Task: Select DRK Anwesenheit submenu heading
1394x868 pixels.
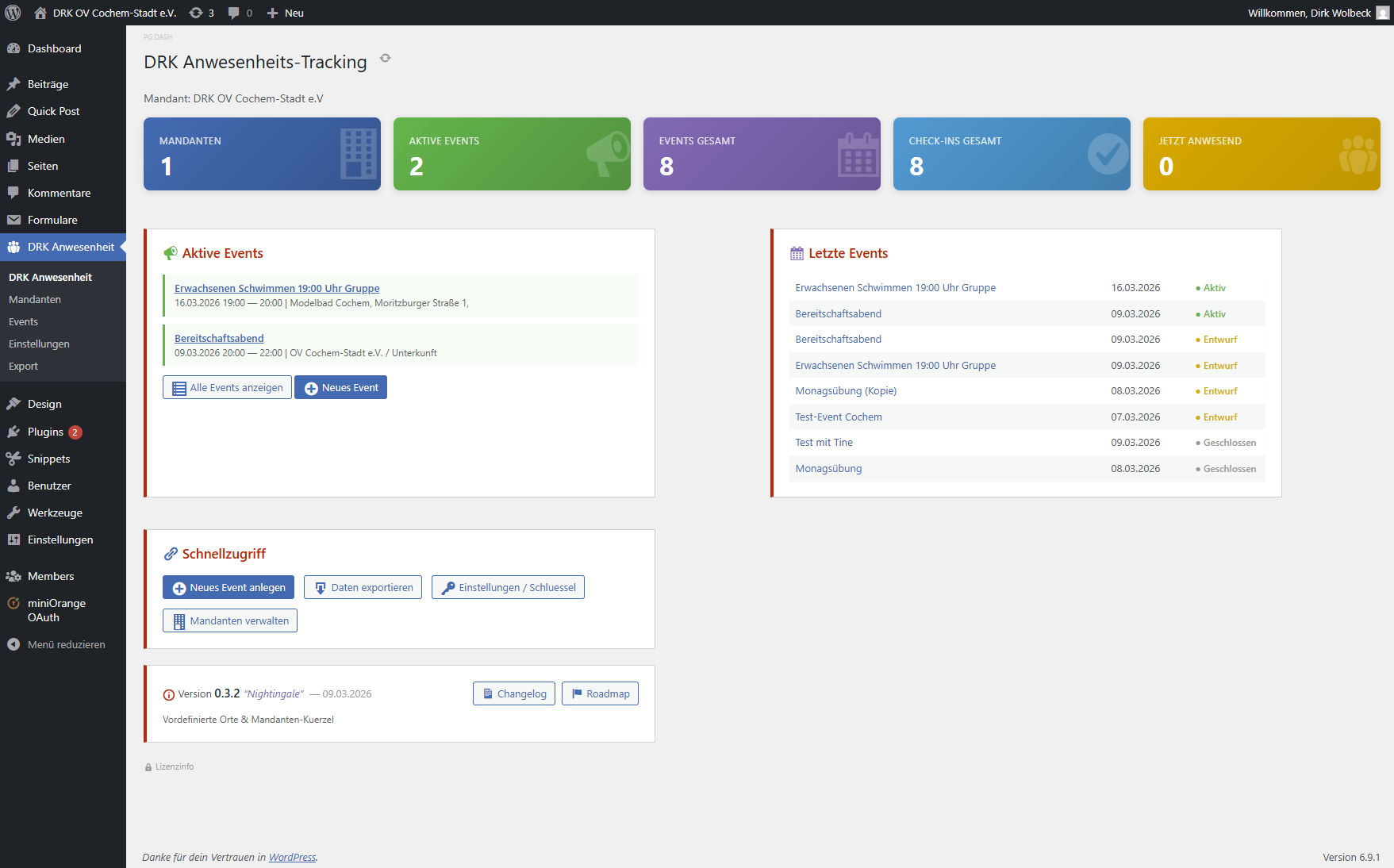Action: 50,277
